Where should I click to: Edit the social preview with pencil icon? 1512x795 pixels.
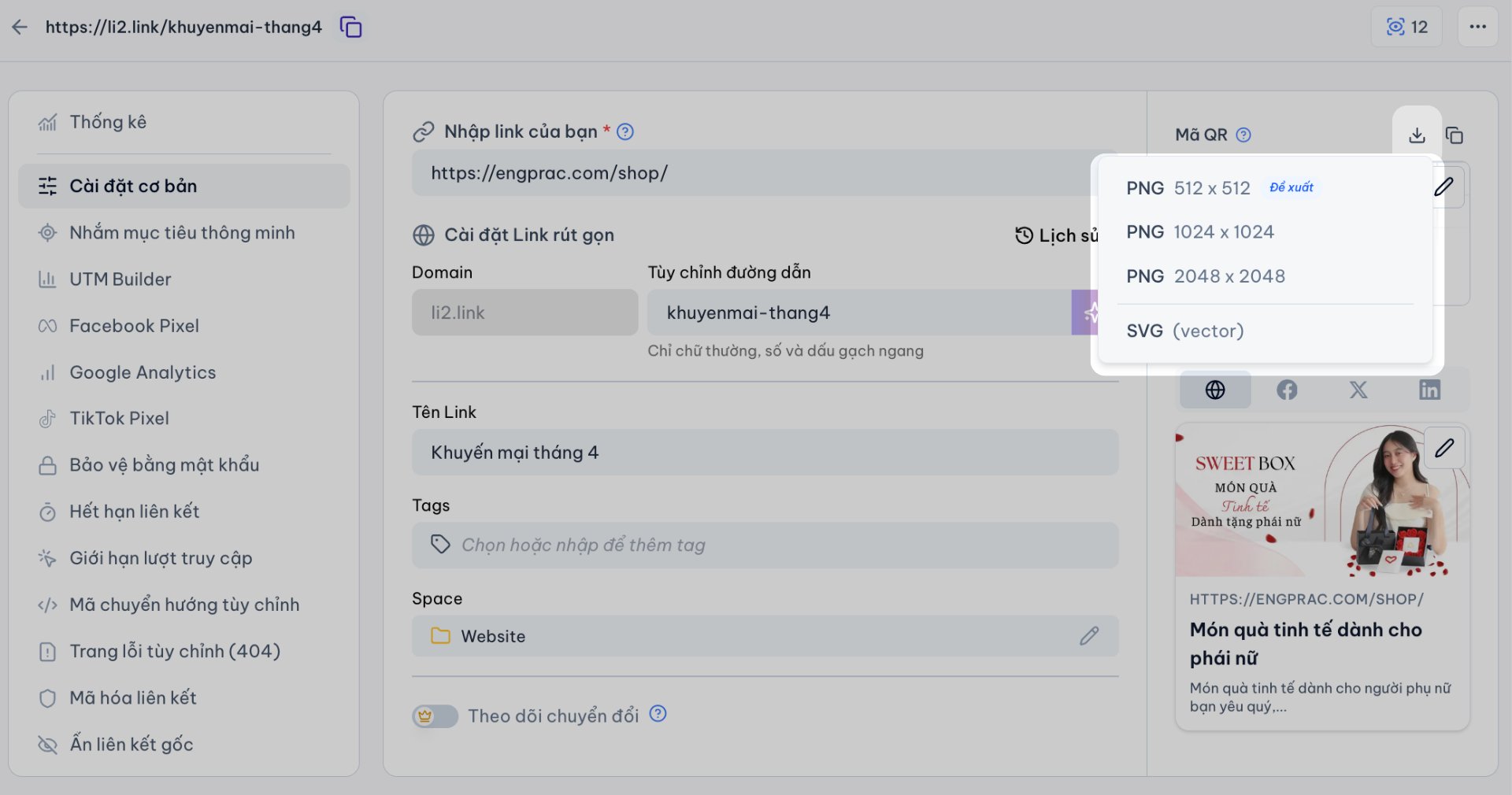[1444, 448]
